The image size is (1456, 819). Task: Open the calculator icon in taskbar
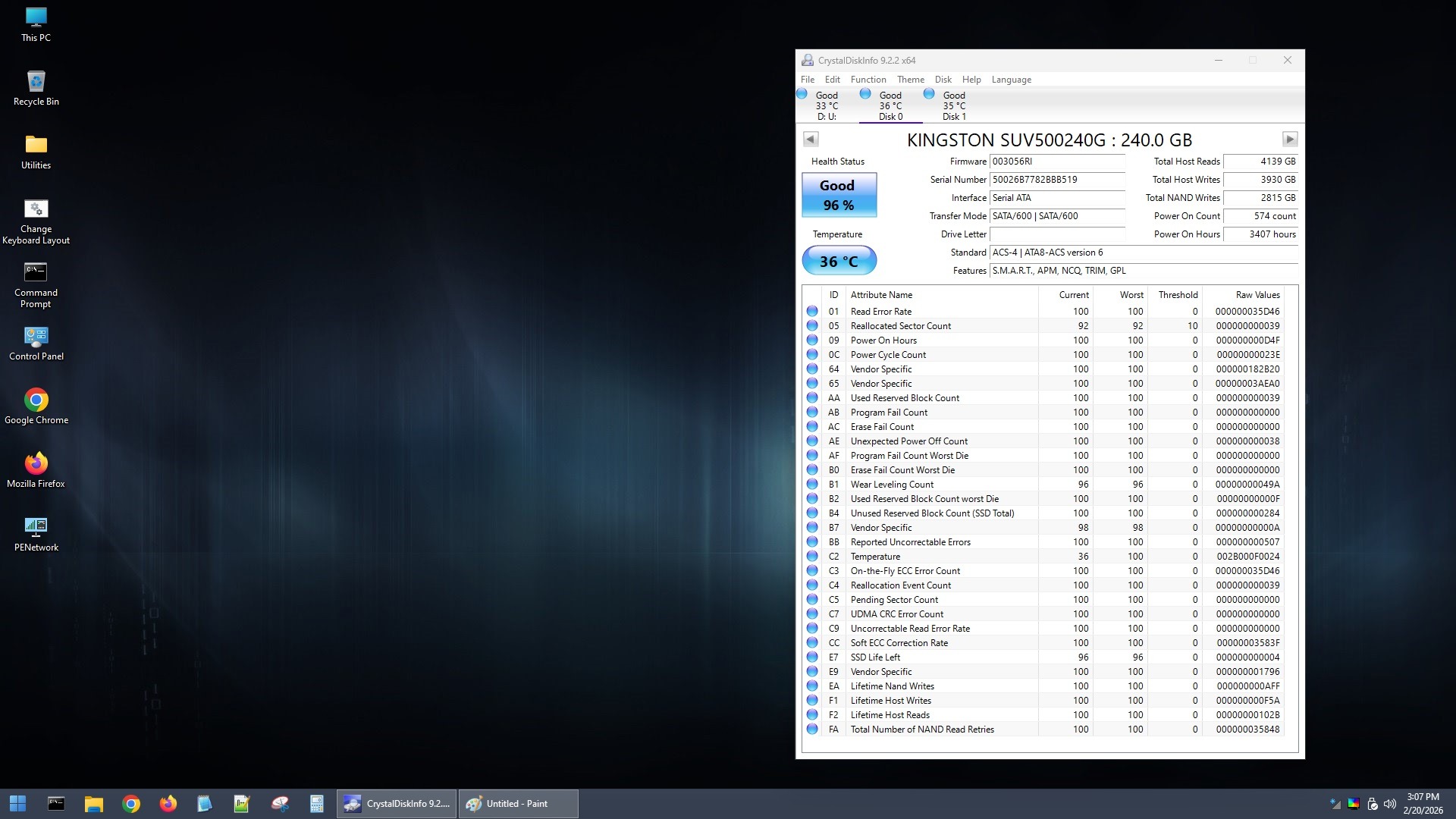click(316, 804)
